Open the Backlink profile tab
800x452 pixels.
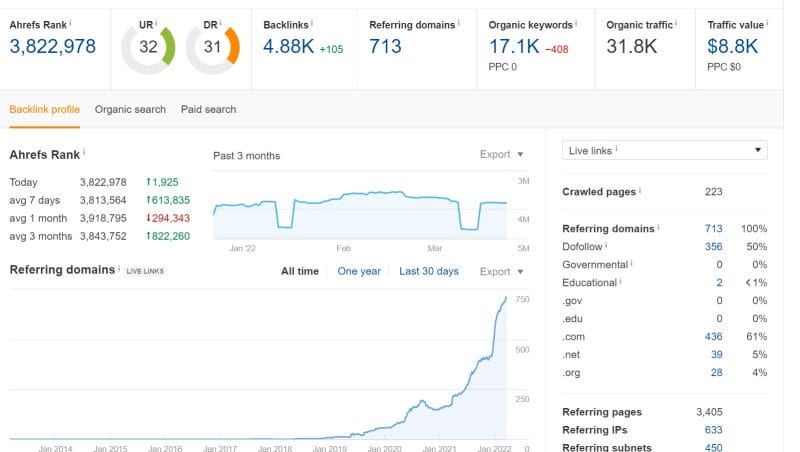(x=44, y=109)
